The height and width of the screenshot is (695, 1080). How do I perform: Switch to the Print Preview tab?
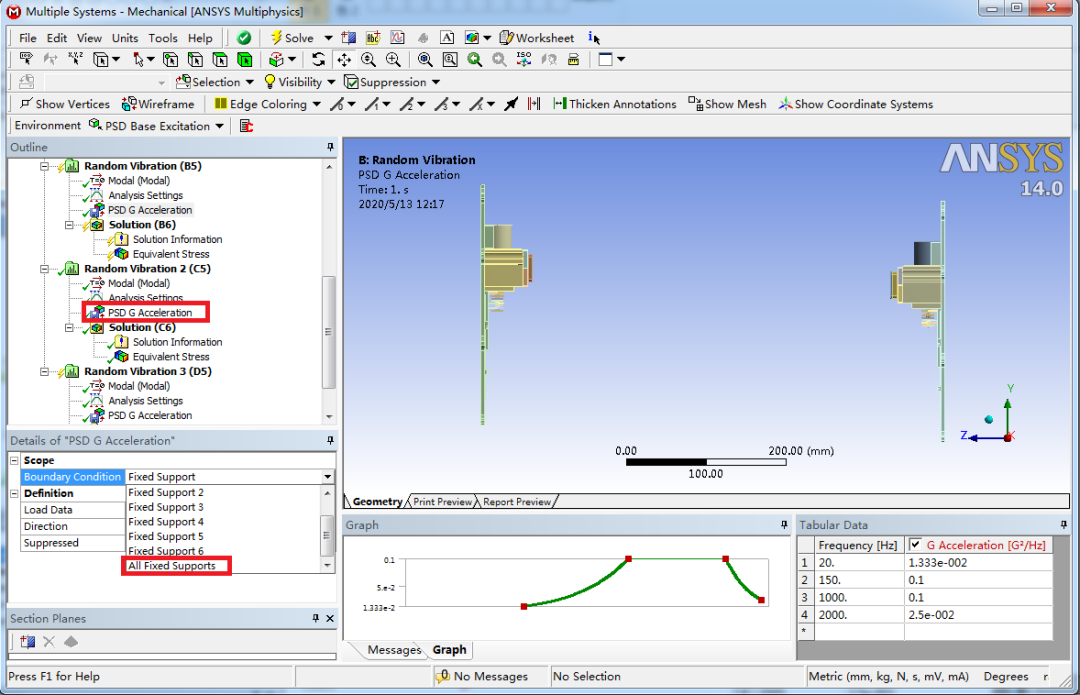tap(442, 501)
